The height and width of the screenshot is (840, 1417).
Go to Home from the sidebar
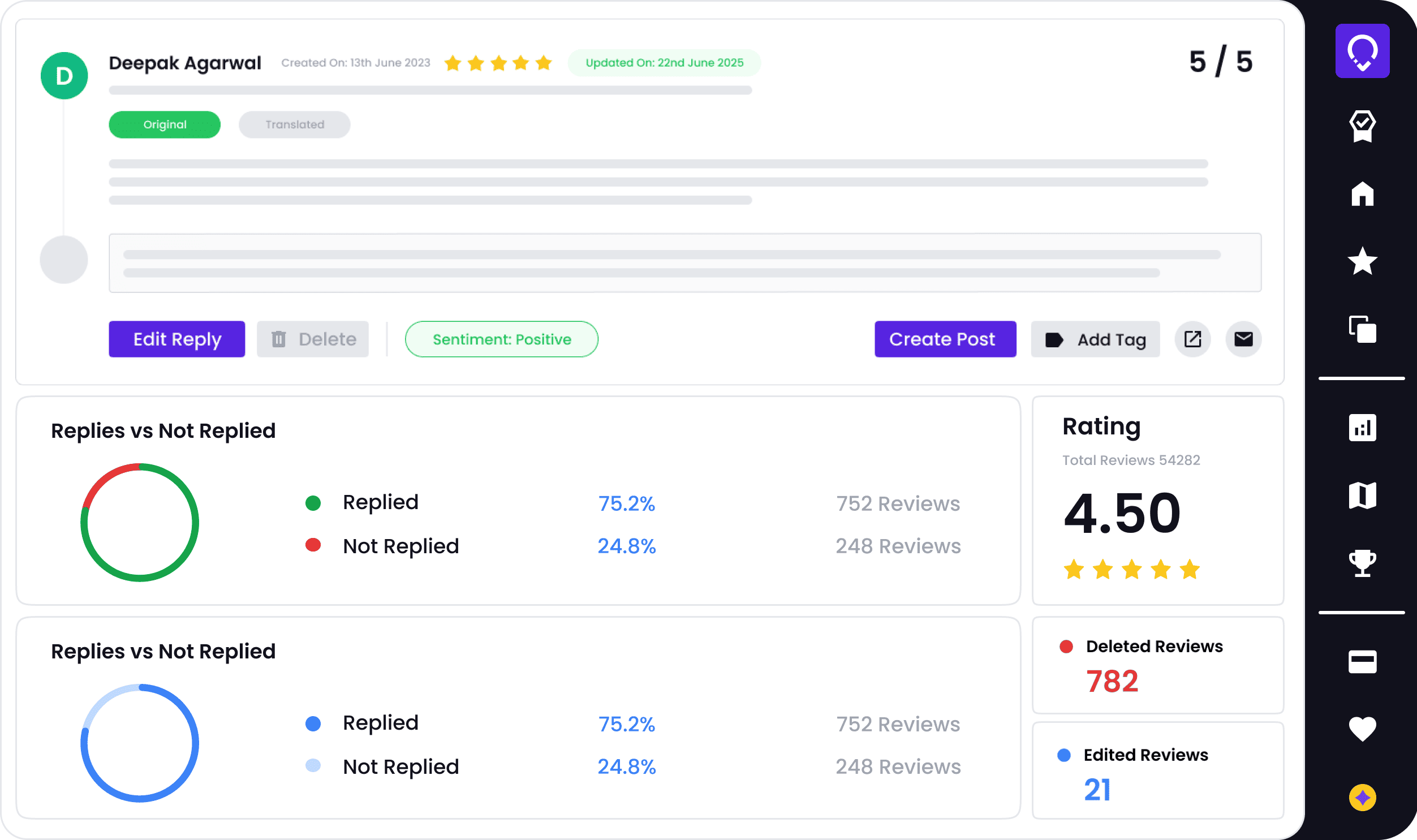[x=1362, y=194]
